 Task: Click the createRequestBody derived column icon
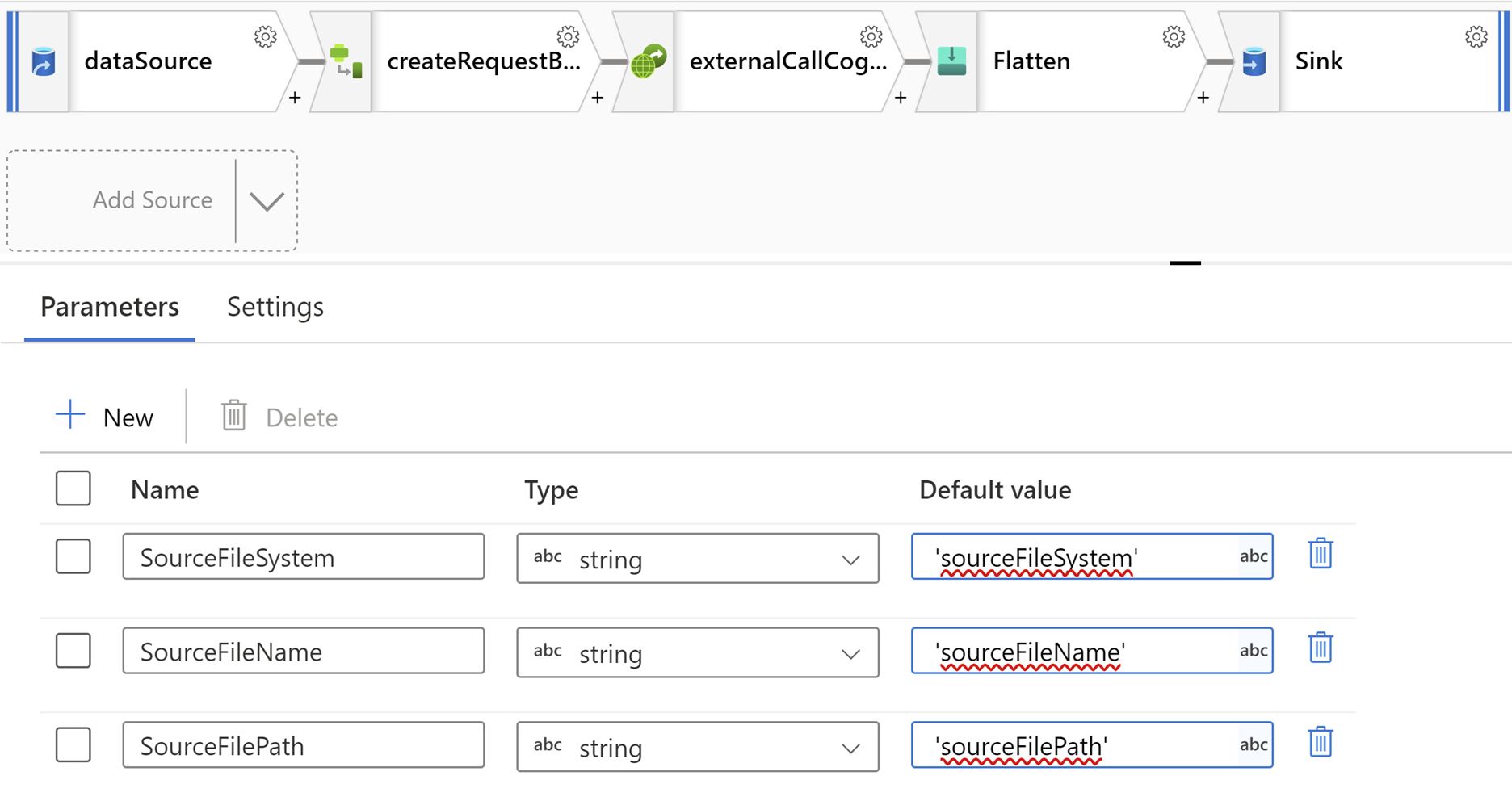pyautogui.click(x=346, y=61)
